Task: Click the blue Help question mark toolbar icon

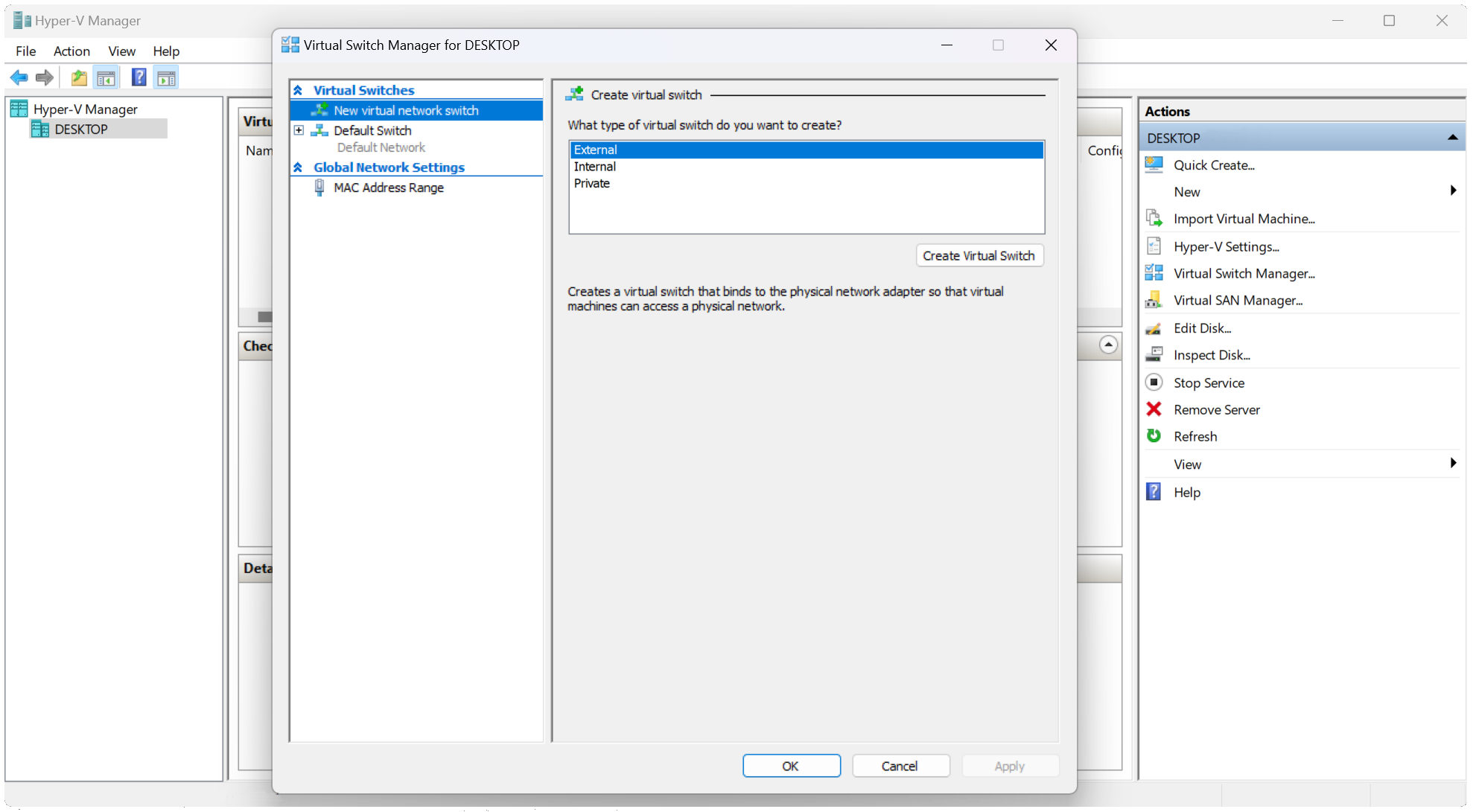Action: pyautogui.click(x=139, y=77)
